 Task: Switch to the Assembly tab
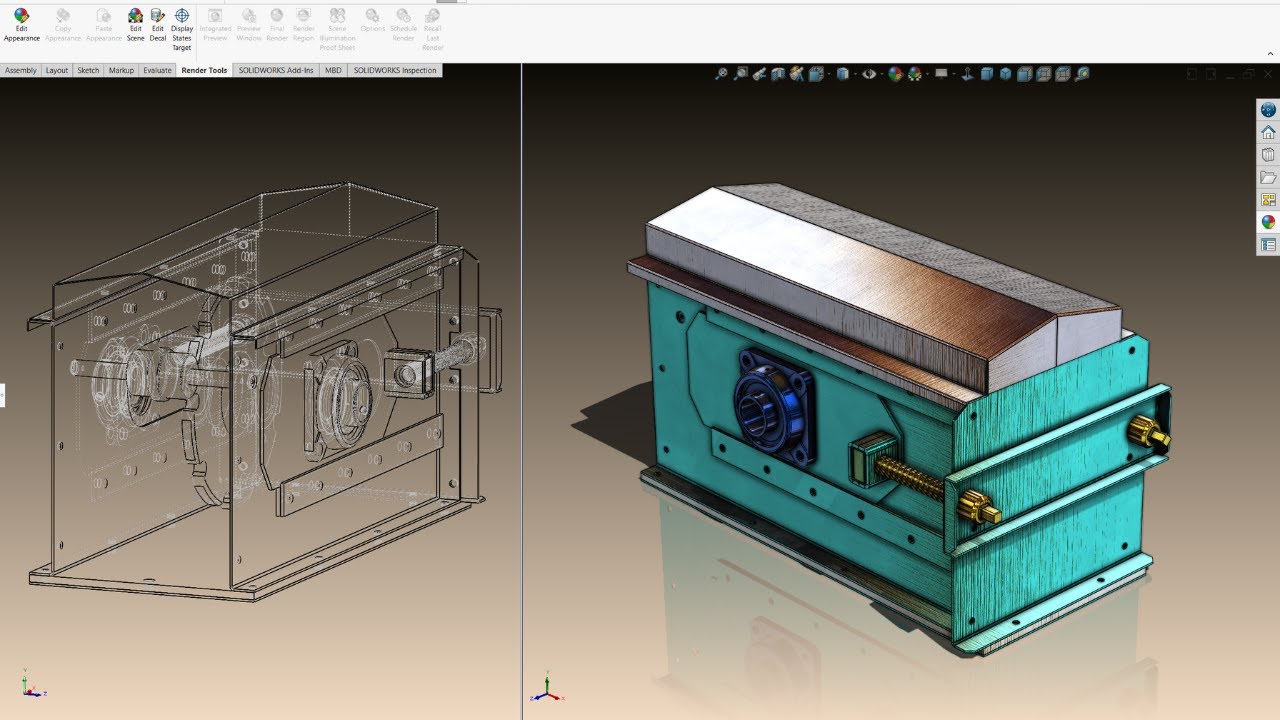20,71
